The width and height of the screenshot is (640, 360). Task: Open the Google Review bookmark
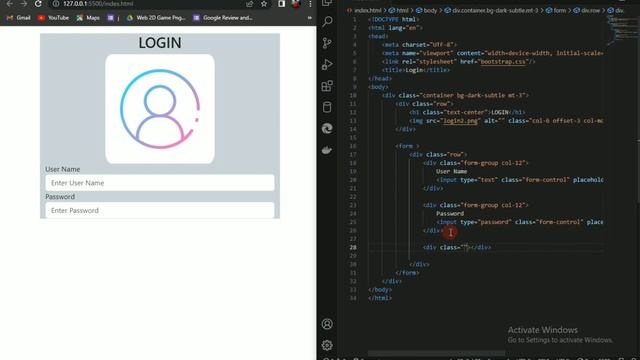(x=223, y=18)
